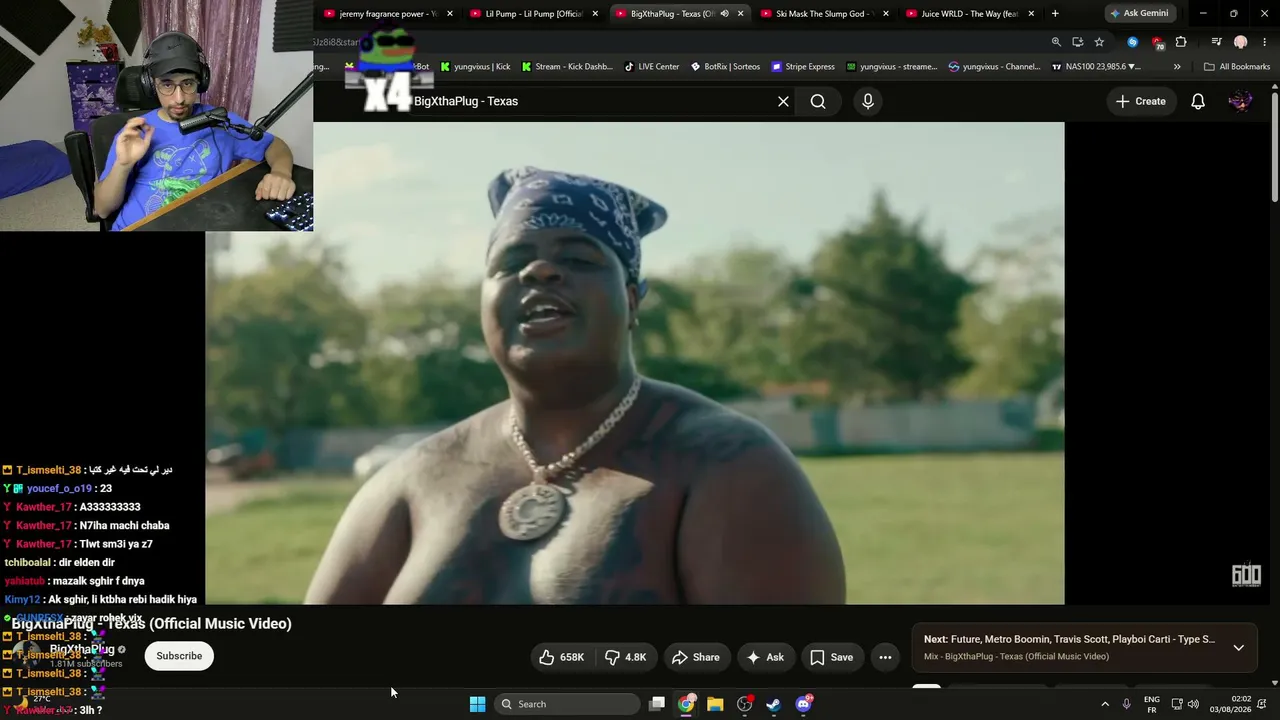
Task: Open the LIVE Center bookmark
Action: point(651,67)
